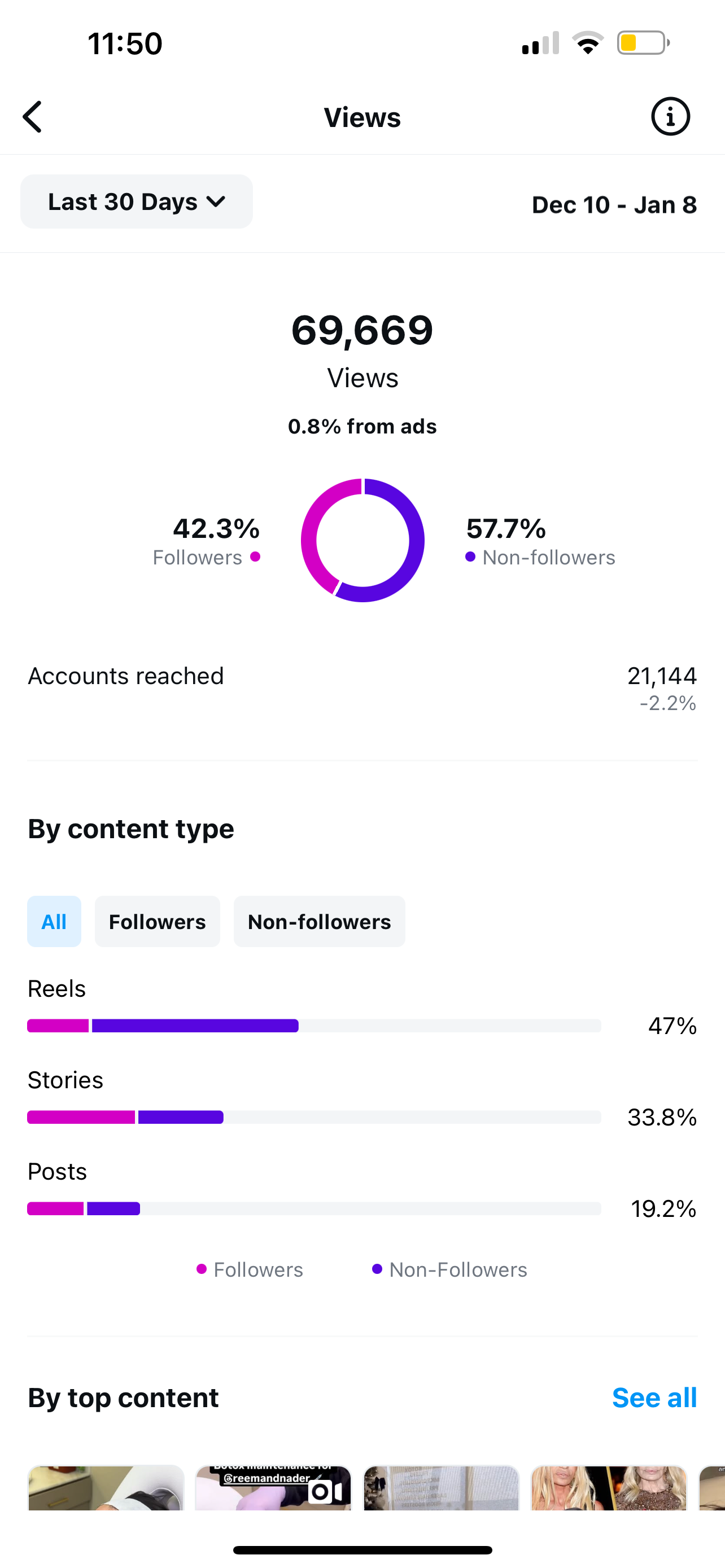725x1568 pixels.
Task: Open the third top content thumbnail
Action: [x=441, y=1488]
